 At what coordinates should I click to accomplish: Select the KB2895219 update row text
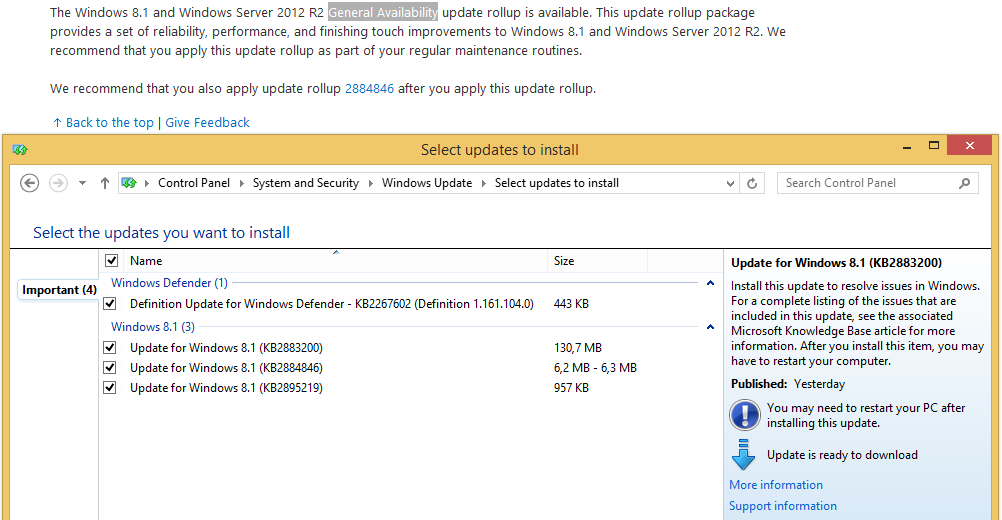coord(226,387)
